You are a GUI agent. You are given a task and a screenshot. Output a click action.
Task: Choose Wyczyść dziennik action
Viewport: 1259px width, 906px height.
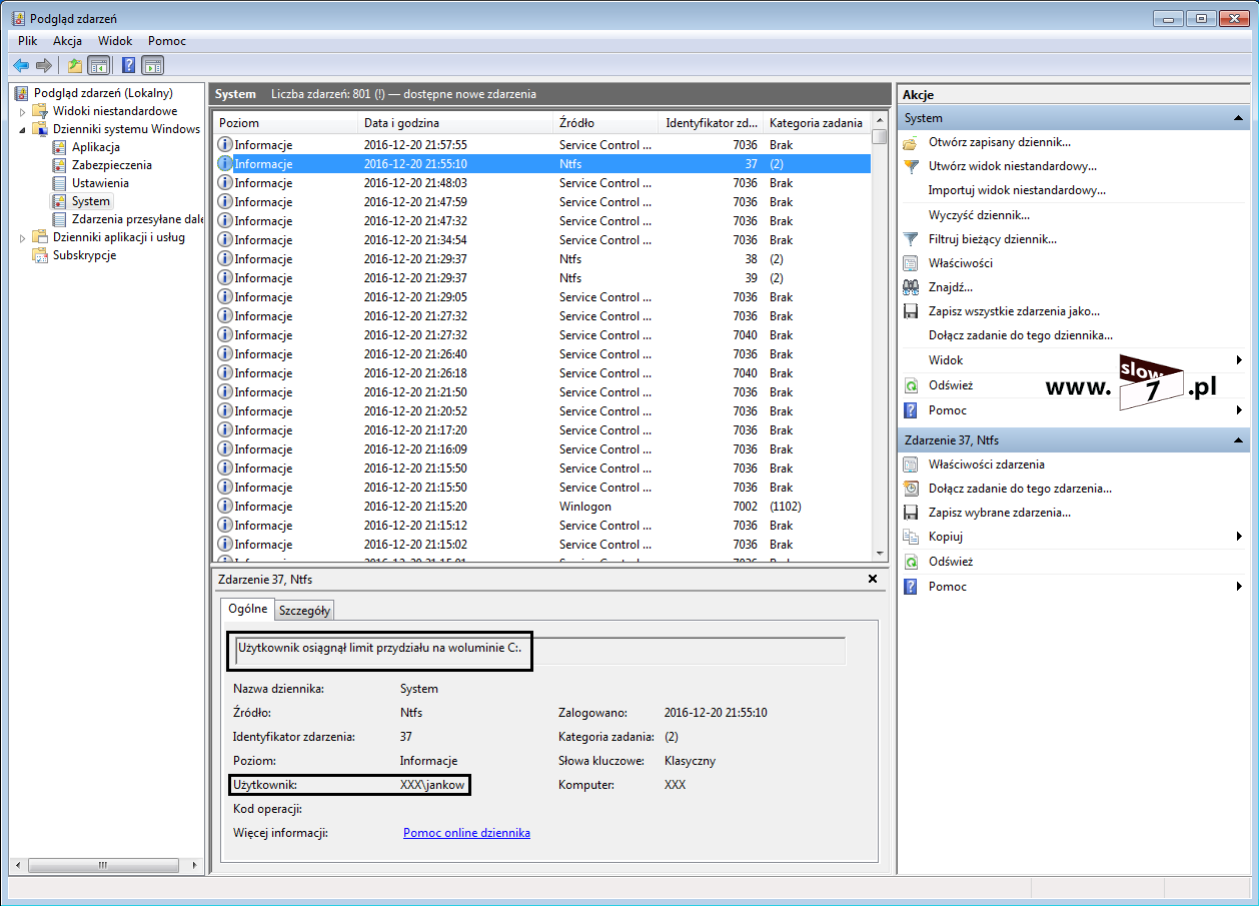(x=979, y=215)
